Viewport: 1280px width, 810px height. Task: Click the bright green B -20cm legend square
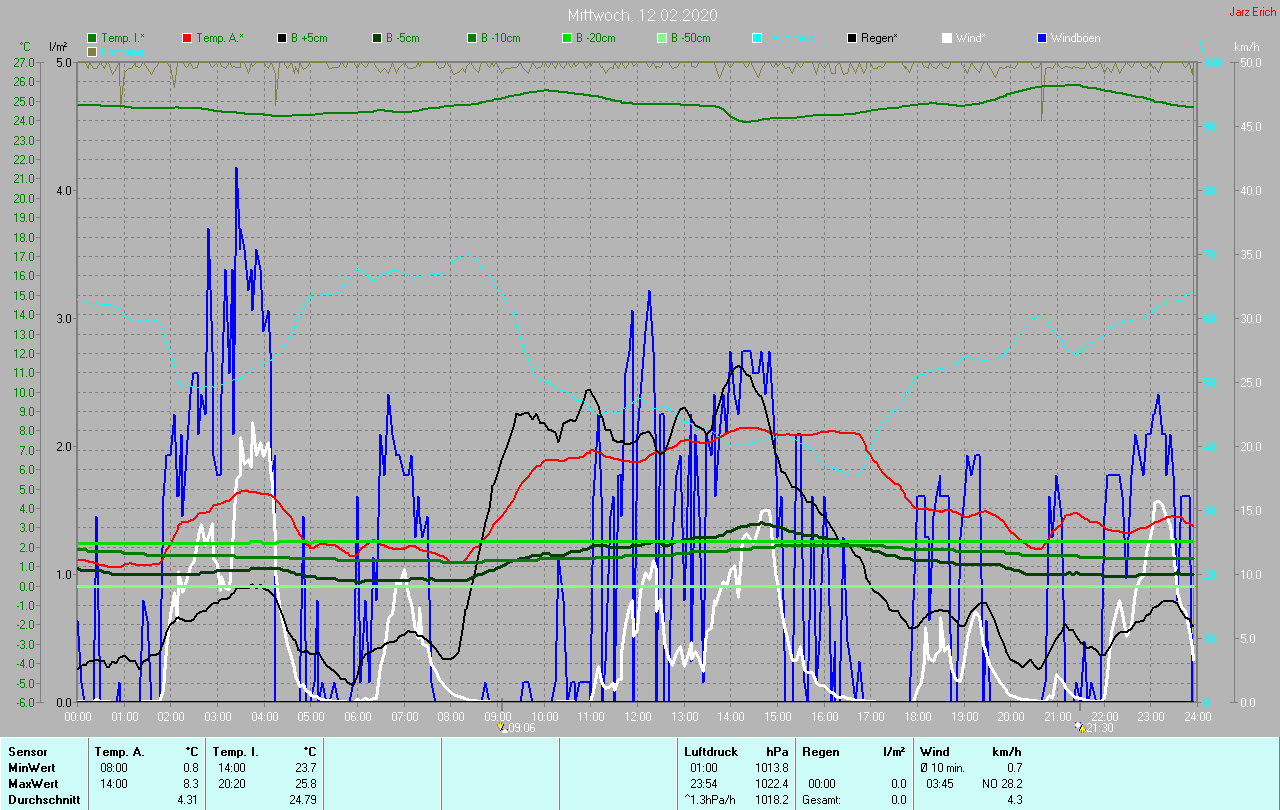click(567, 38)
